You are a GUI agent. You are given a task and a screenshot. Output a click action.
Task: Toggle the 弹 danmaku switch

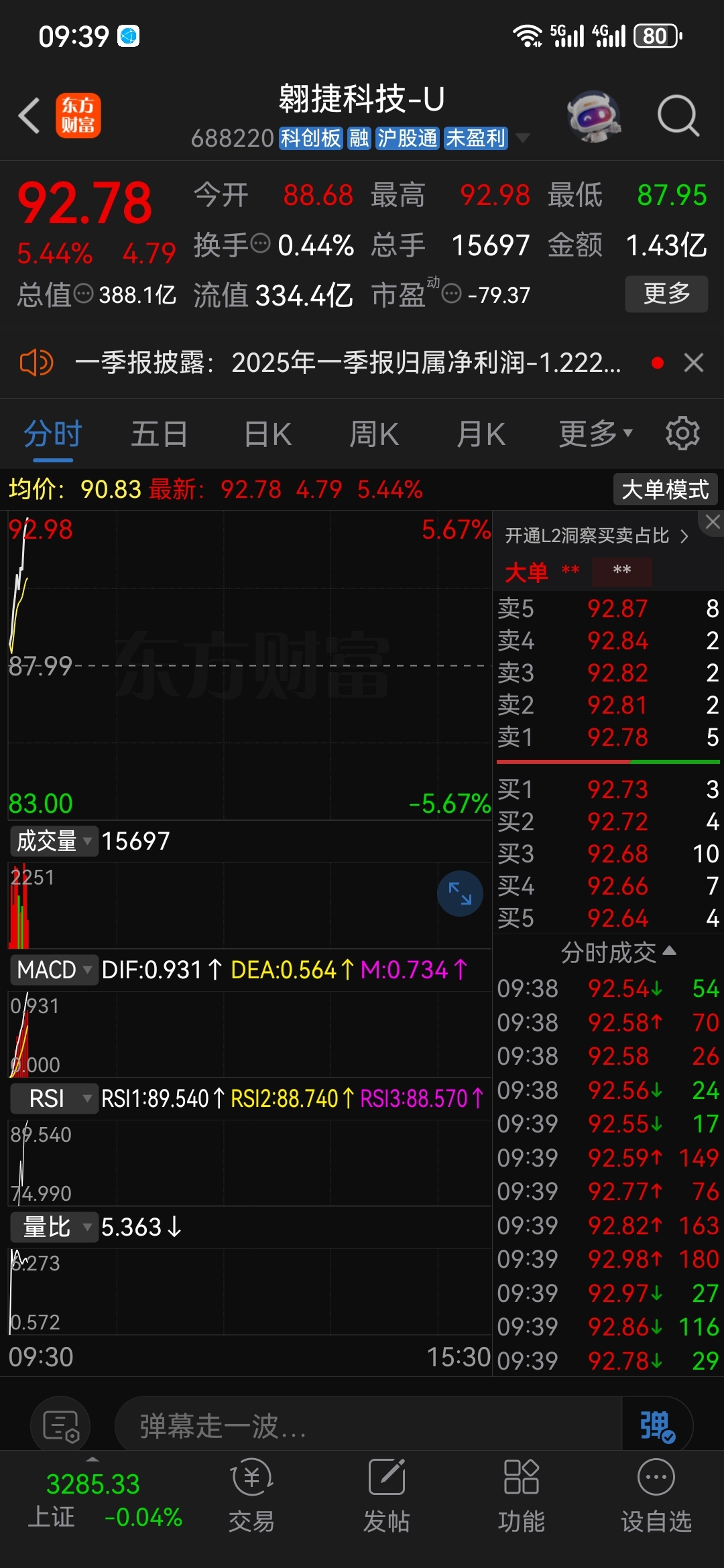click(x=657, y=1427)
